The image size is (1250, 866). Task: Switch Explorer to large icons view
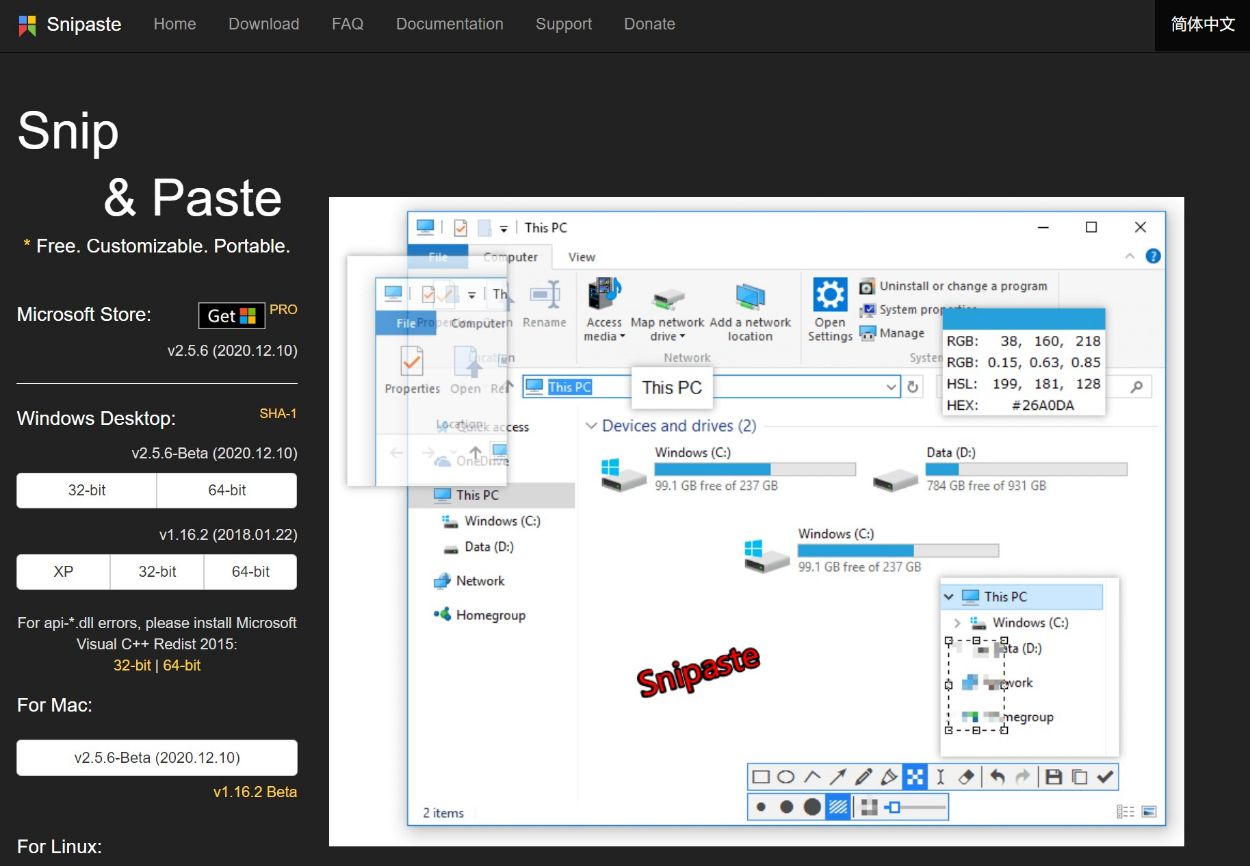click(1149, 812)
